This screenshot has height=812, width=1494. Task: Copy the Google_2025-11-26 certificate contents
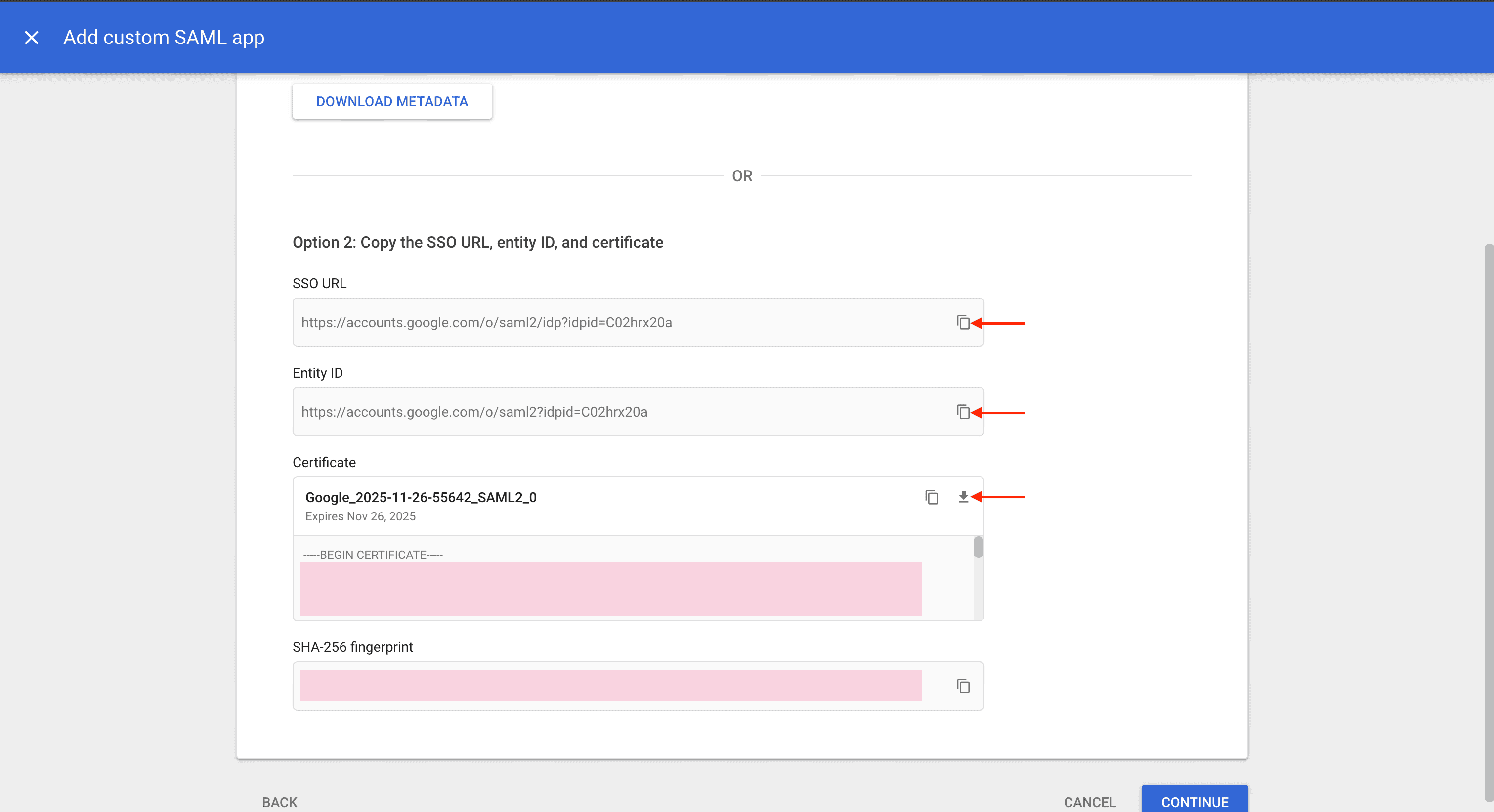[x=932, y=497]
